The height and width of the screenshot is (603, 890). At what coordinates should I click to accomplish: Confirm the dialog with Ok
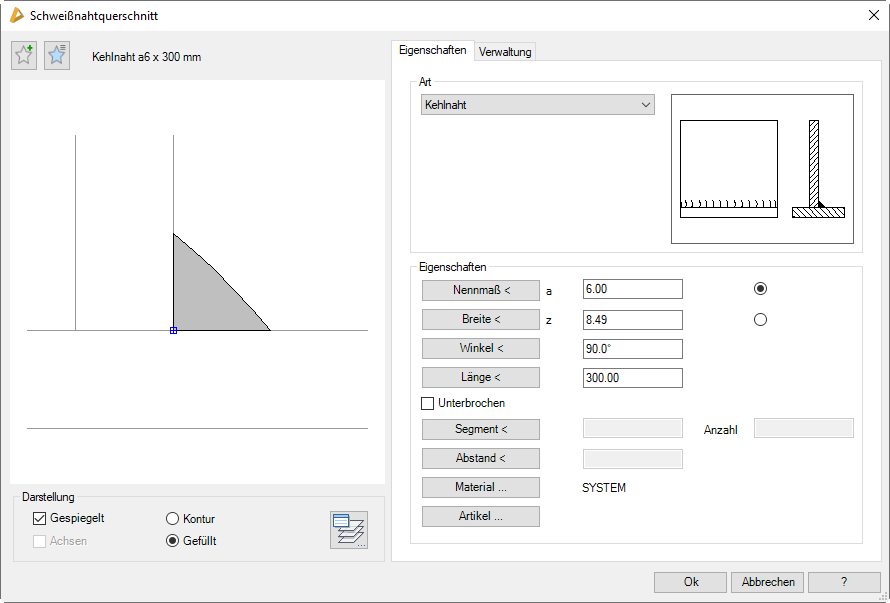(x=690, y=582)
